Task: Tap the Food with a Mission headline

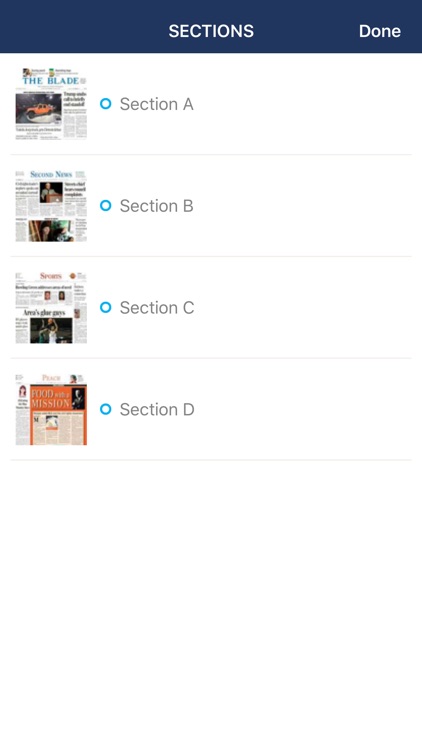Action: 50,398
